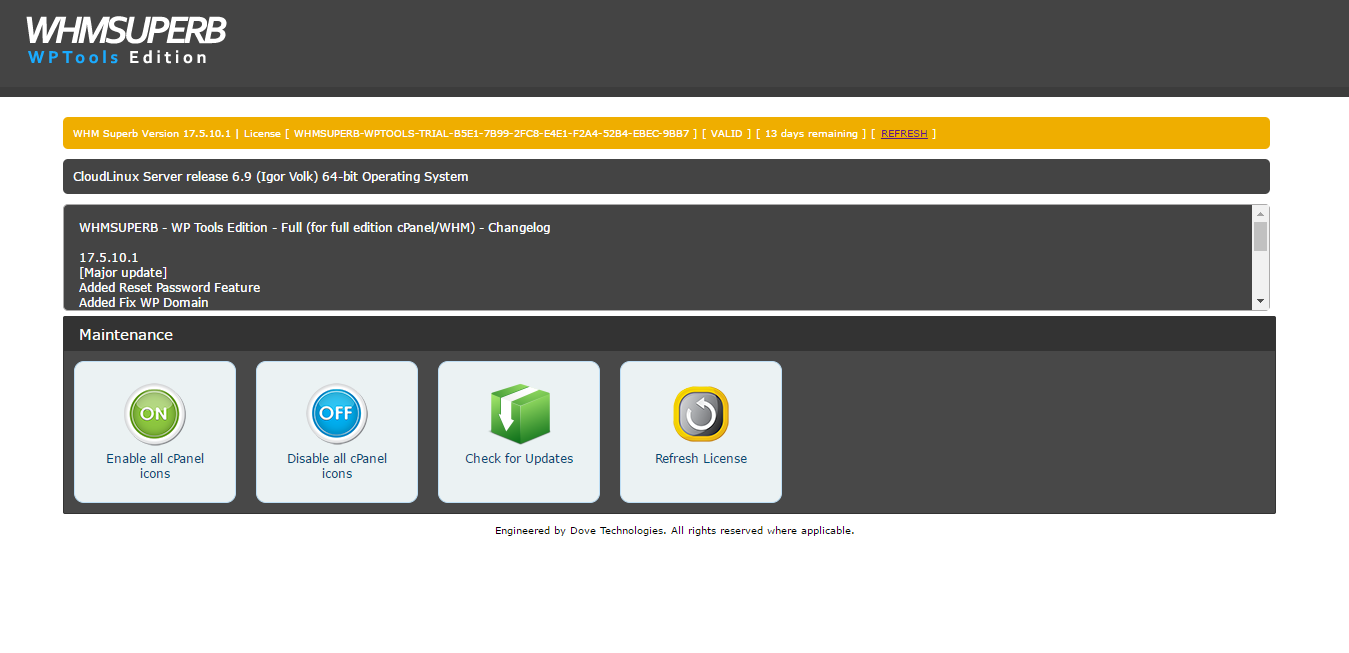Click the yellow Refresh License circular arrow icon

(700, 413)
